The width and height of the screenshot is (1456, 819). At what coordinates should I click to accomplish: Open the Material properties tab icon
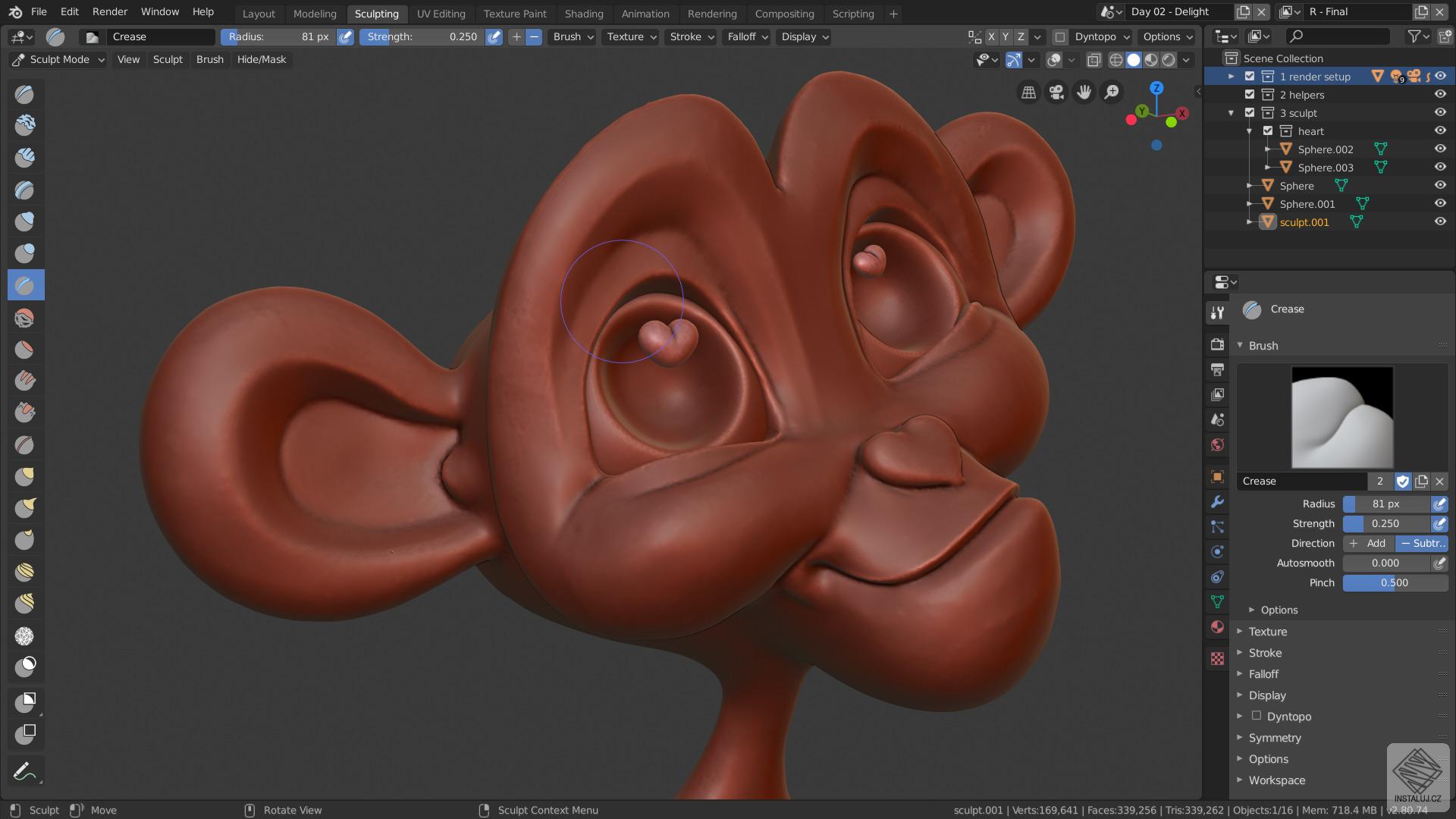(x=1217, y=627)
